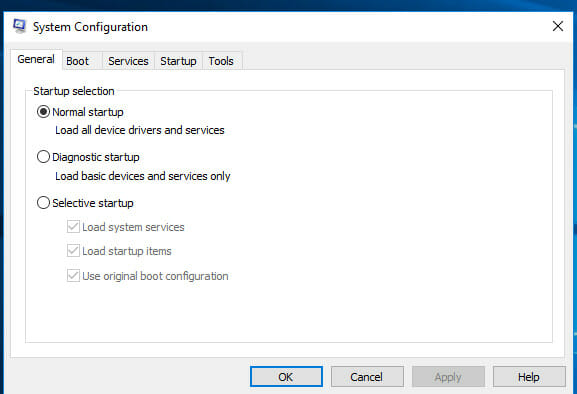This screenshot has height=394, width=577.
Task: Select the Selective startup option
Action: tap(43, 202)
